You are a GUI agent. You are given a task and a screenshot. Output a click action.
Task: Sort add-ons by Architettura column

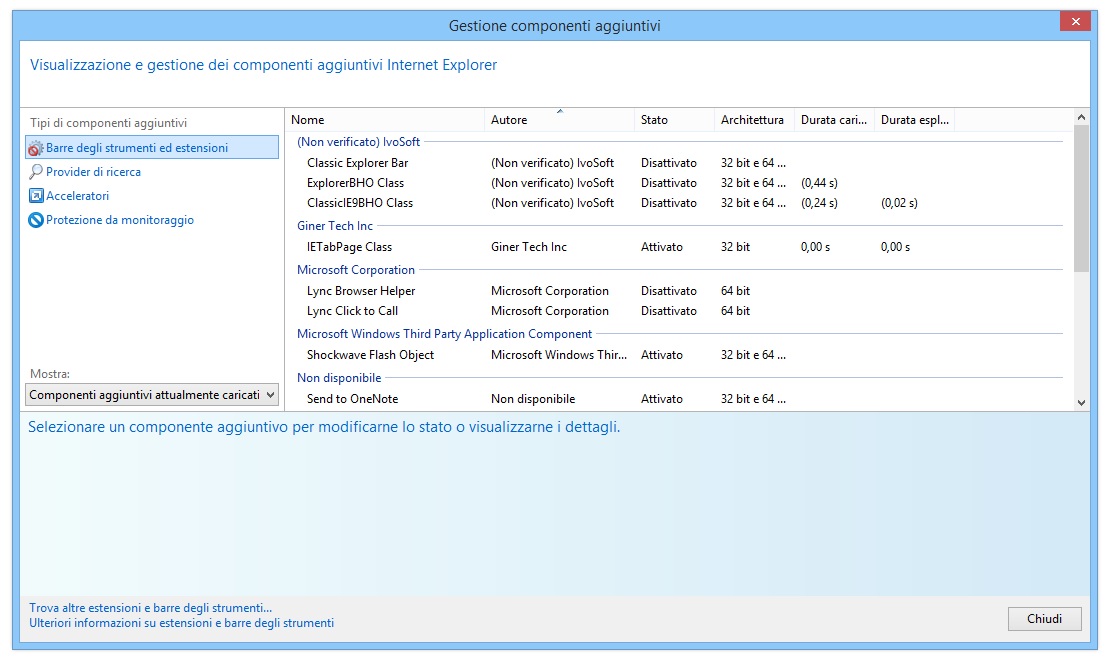click(x=754, y=120)
